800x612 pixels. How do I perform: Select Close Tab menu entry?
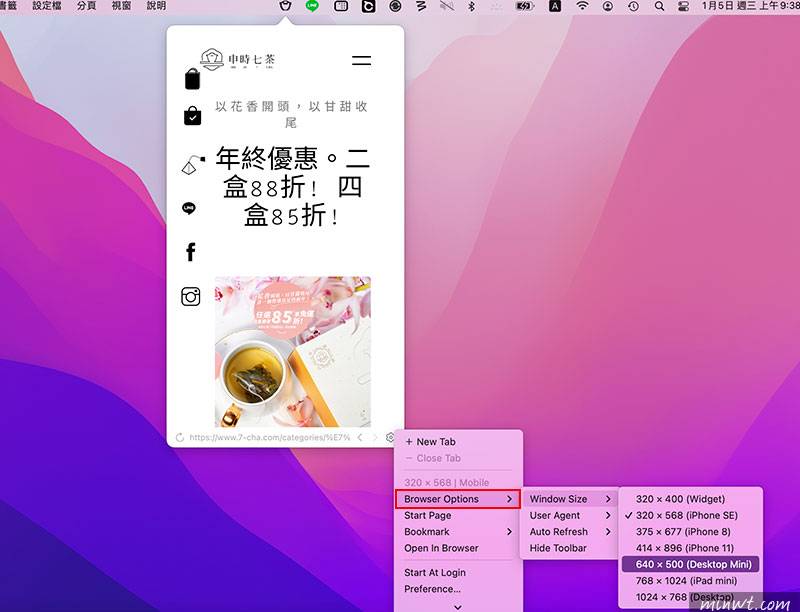click(458, 458)
